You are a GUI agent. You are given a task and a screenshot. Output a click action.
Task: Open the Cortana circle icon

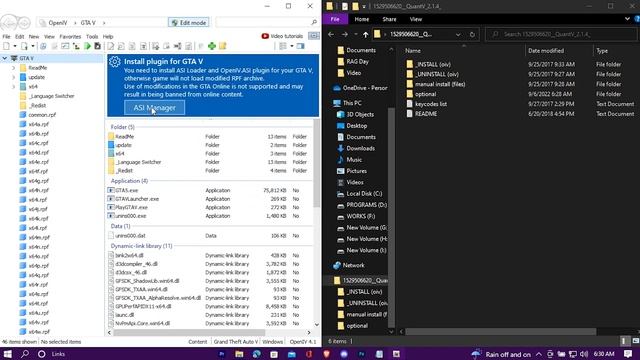41,354
